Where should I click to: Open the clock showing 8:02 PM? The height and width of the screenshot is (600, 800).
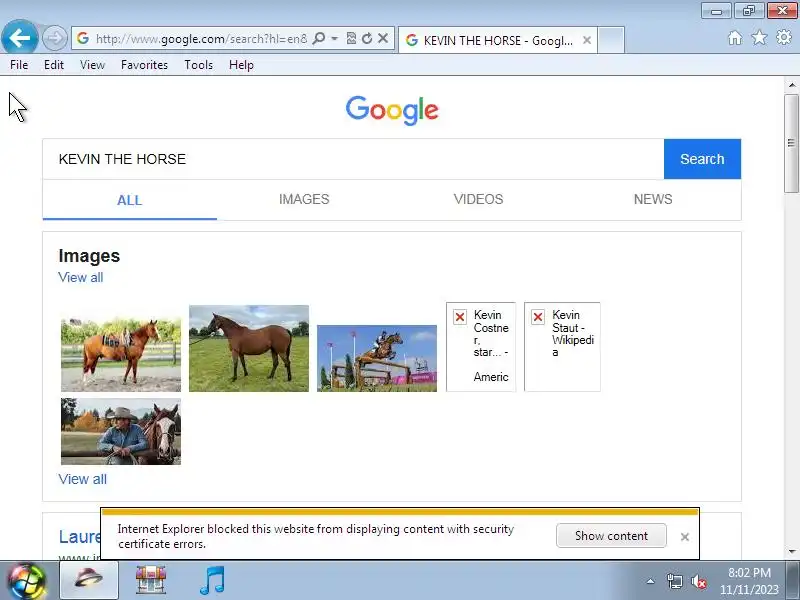click(x=749, y=581)
